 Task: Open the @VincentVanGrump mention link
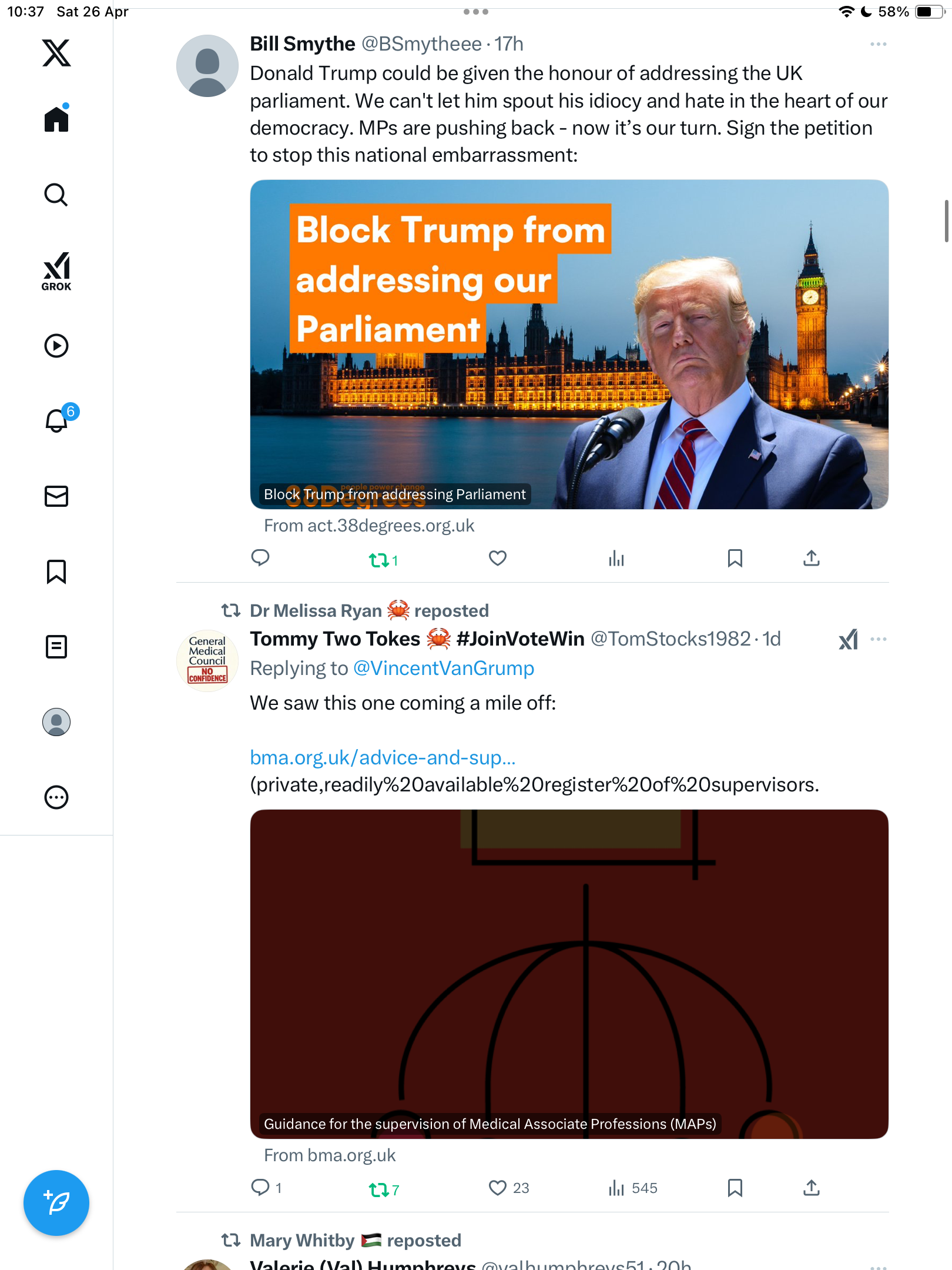444,669
